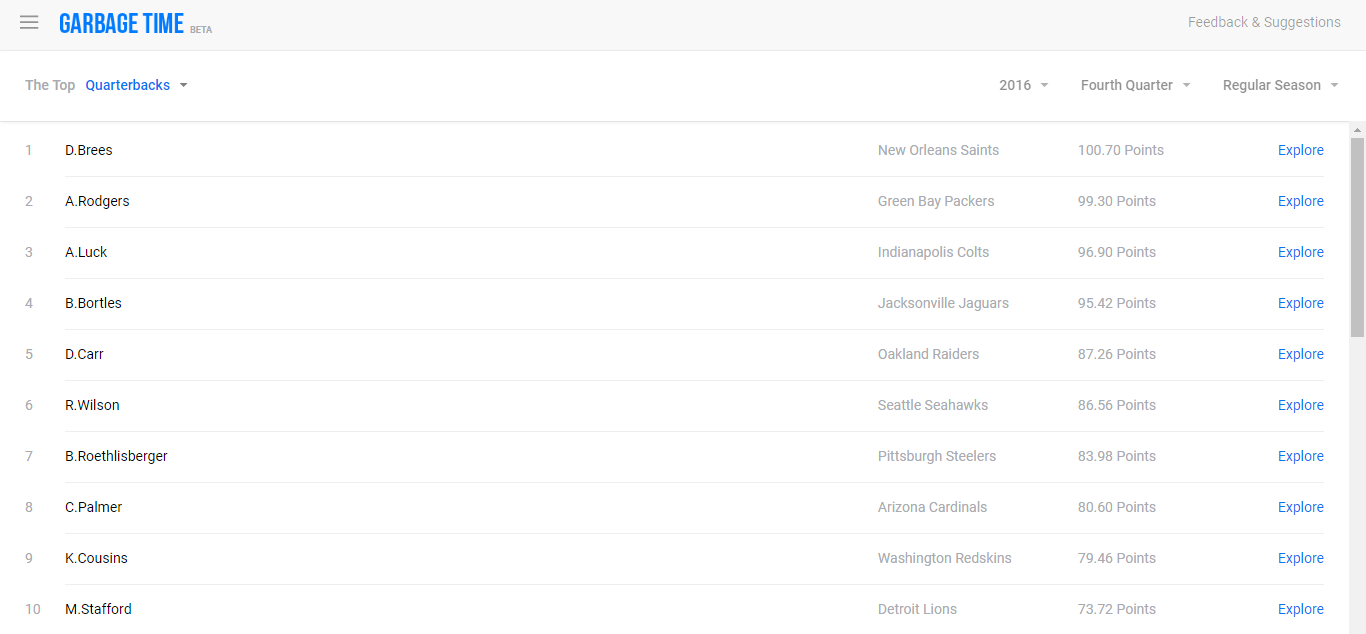This screenshot has width=1366, height=634.
Task: Click the 99.30 Points value
Action: pos(1117,201)
